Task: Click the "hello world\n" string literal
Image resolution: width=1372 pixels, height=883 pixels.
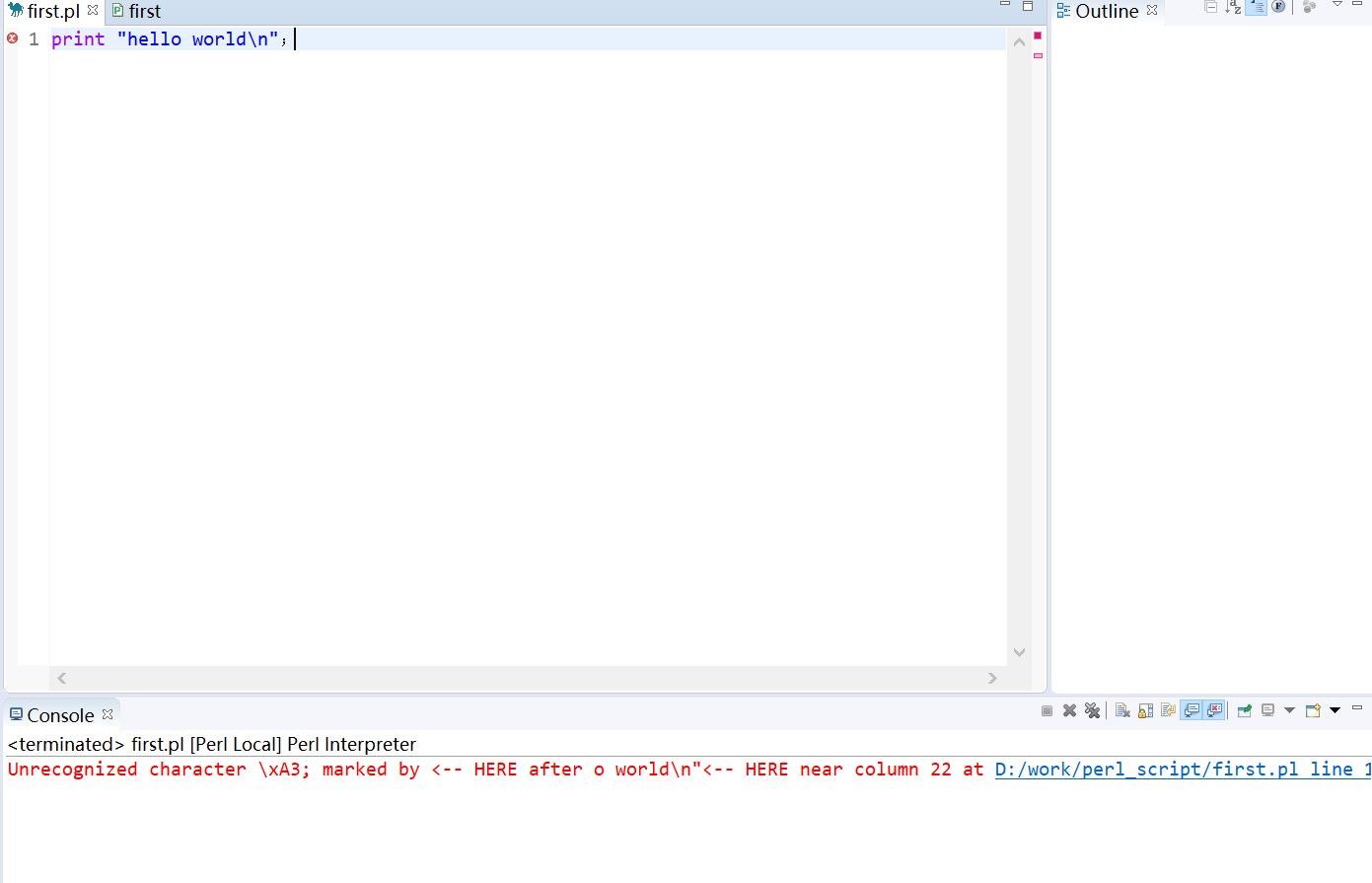Action: [198, 38]
